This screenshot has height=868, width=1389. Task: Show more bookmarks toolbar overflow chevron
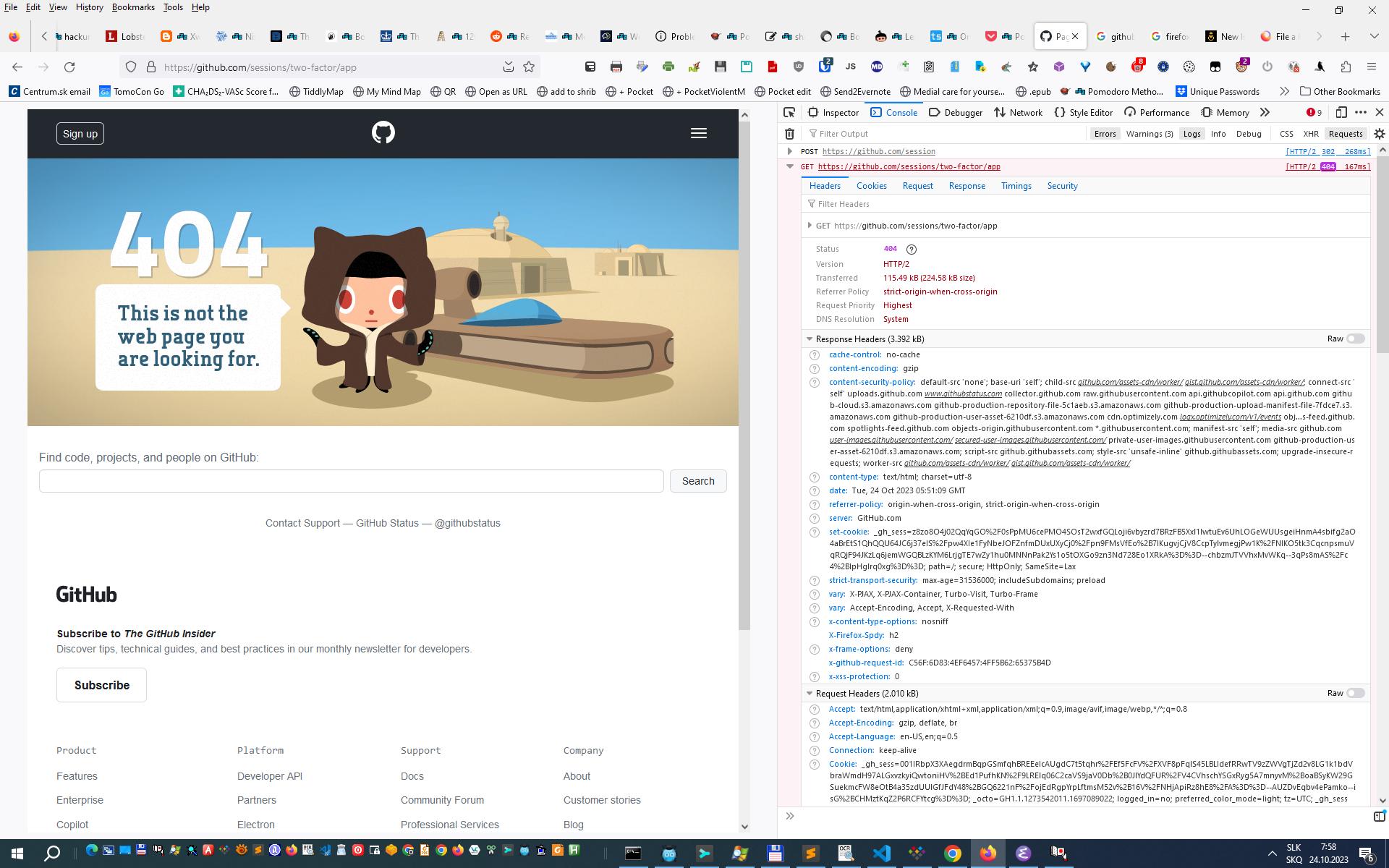1284,91
